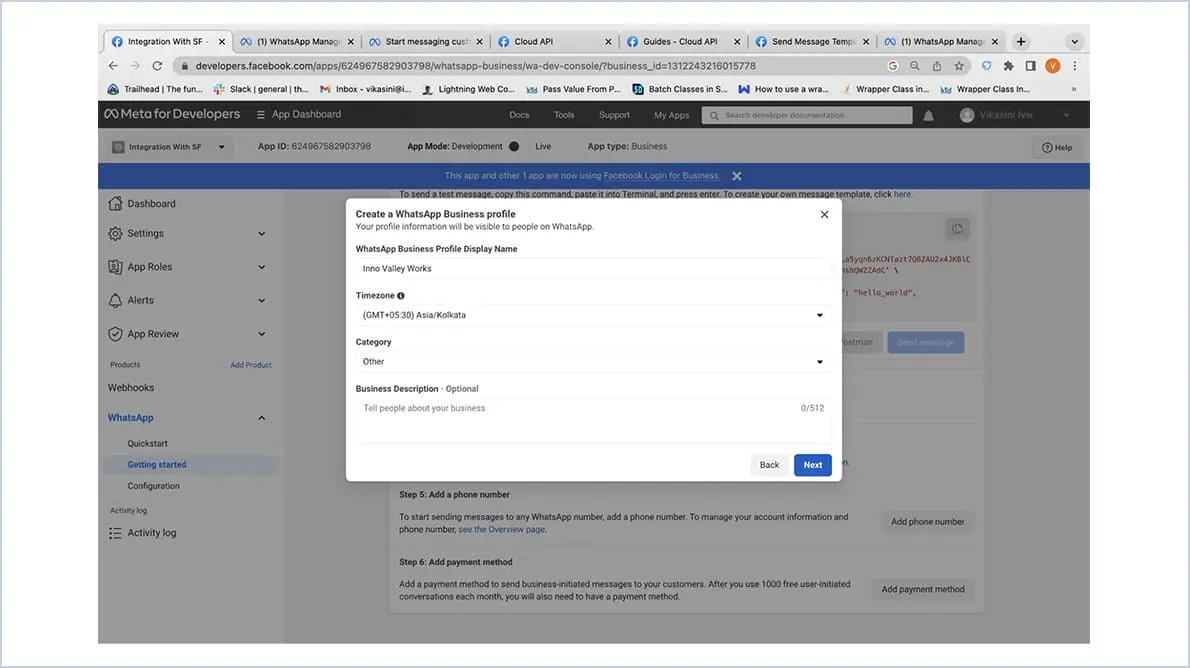This screenshot has height=668, width=1190.
Task: Open the Trailhead bookmark
Action: pyautogui.click(x=155, y=90)
